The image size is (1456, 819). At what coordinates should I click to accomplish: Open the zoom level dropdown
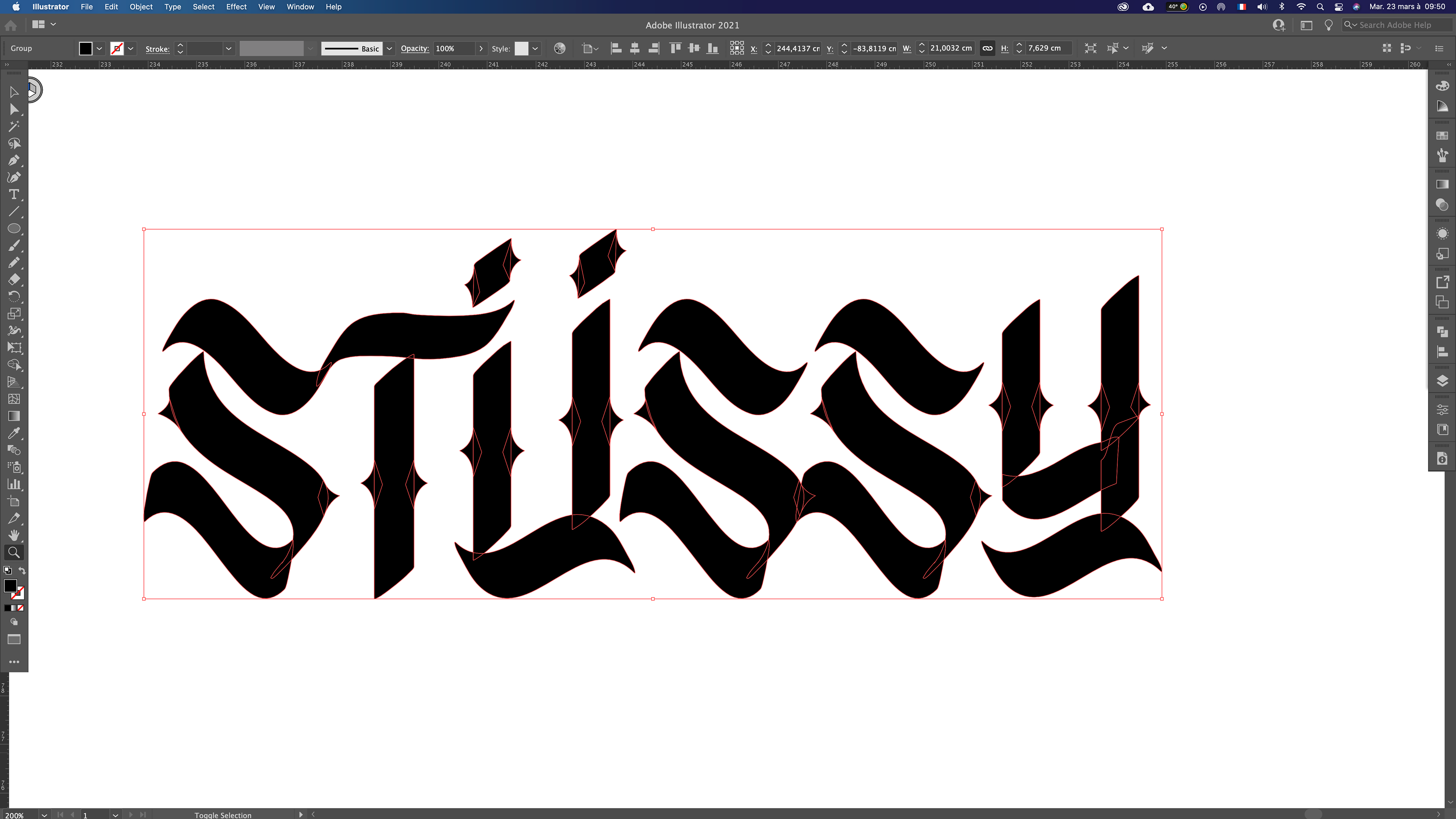(44, 814)
